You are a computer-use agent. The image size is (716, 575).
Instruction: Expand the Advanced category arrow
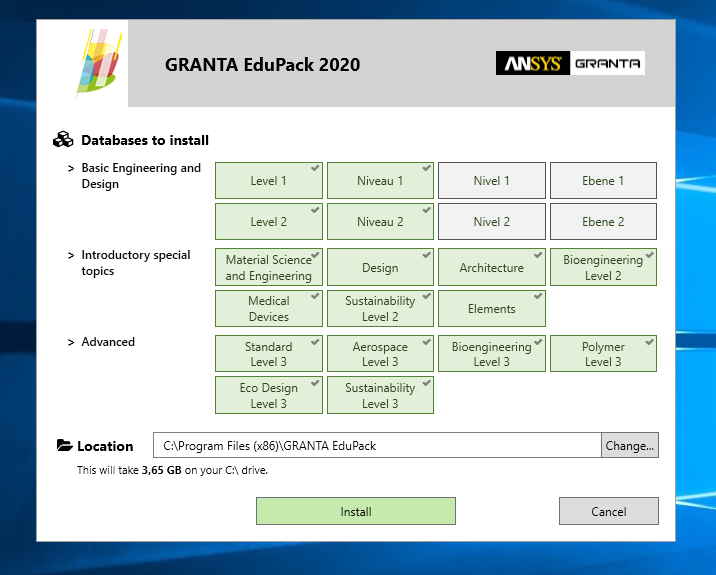click(71, 342)
